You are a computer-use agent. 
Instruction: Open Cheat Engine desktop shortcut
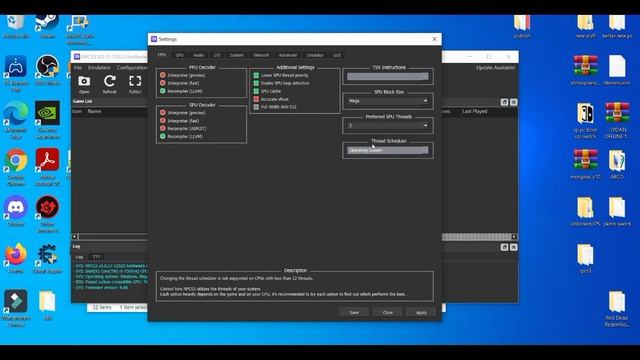(47, 259)
